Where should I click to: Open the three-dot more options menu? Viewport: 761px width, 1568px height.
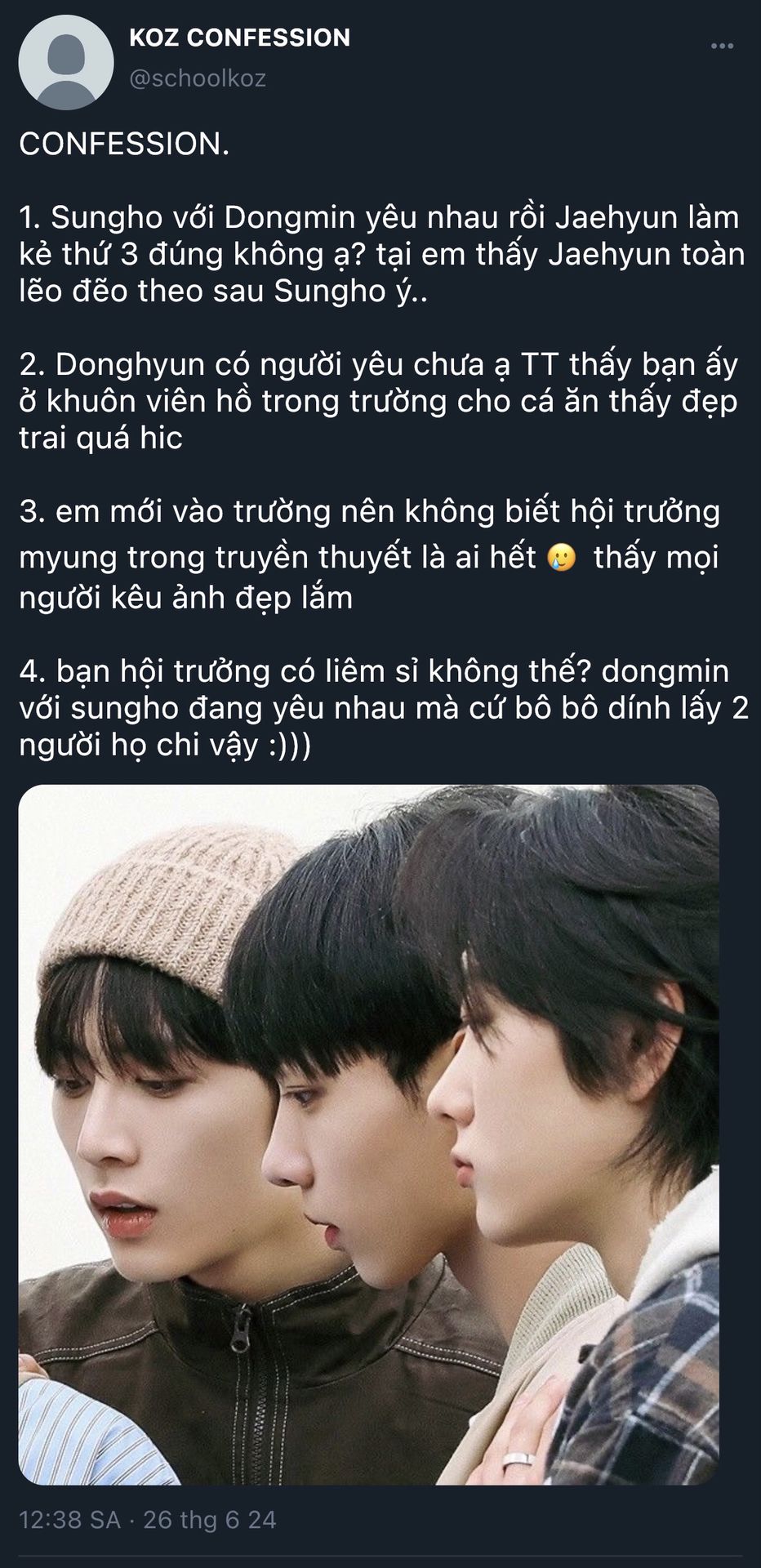point(722,47)
